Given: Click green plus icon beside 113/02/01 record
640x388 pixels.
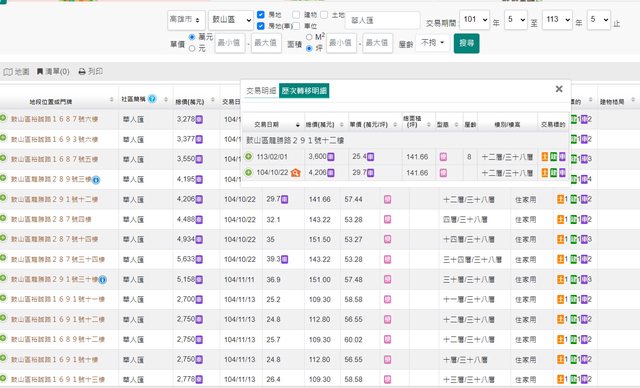Looking at the screenshot, I should (248, 157).
